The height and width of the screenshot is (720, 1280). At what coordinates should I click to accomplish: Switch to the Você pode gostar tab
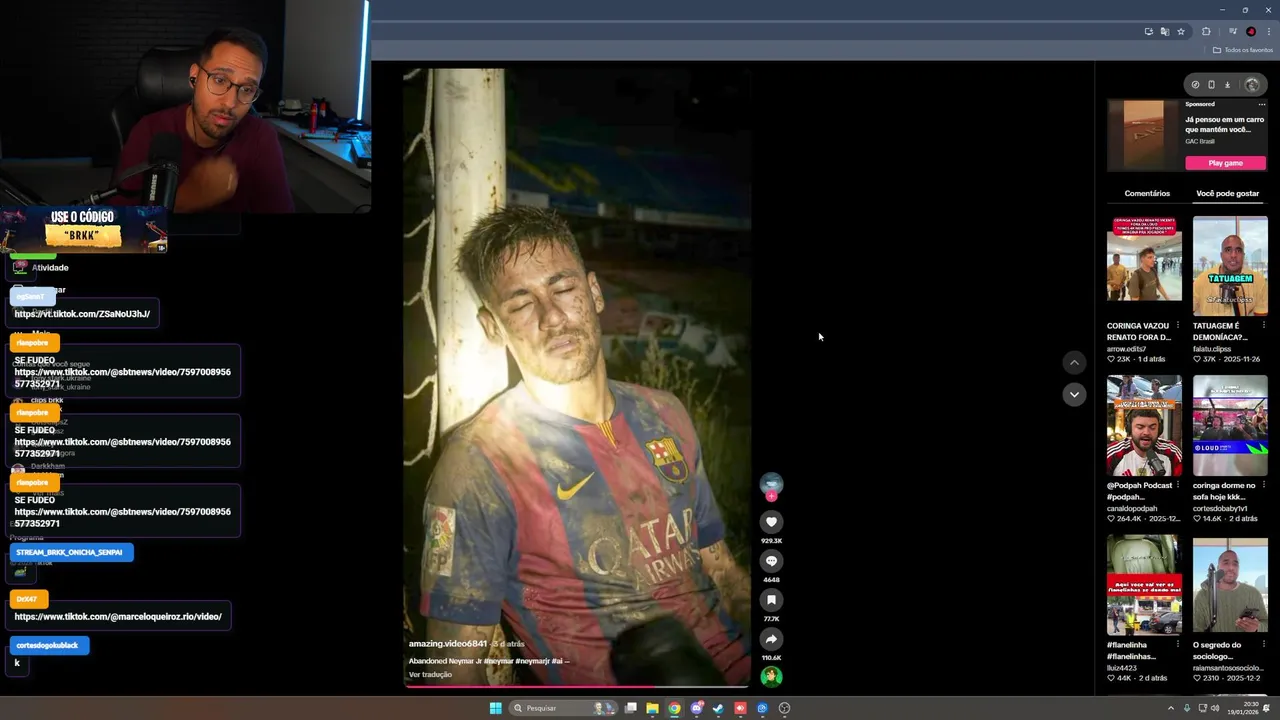[x=1227, y=193]
